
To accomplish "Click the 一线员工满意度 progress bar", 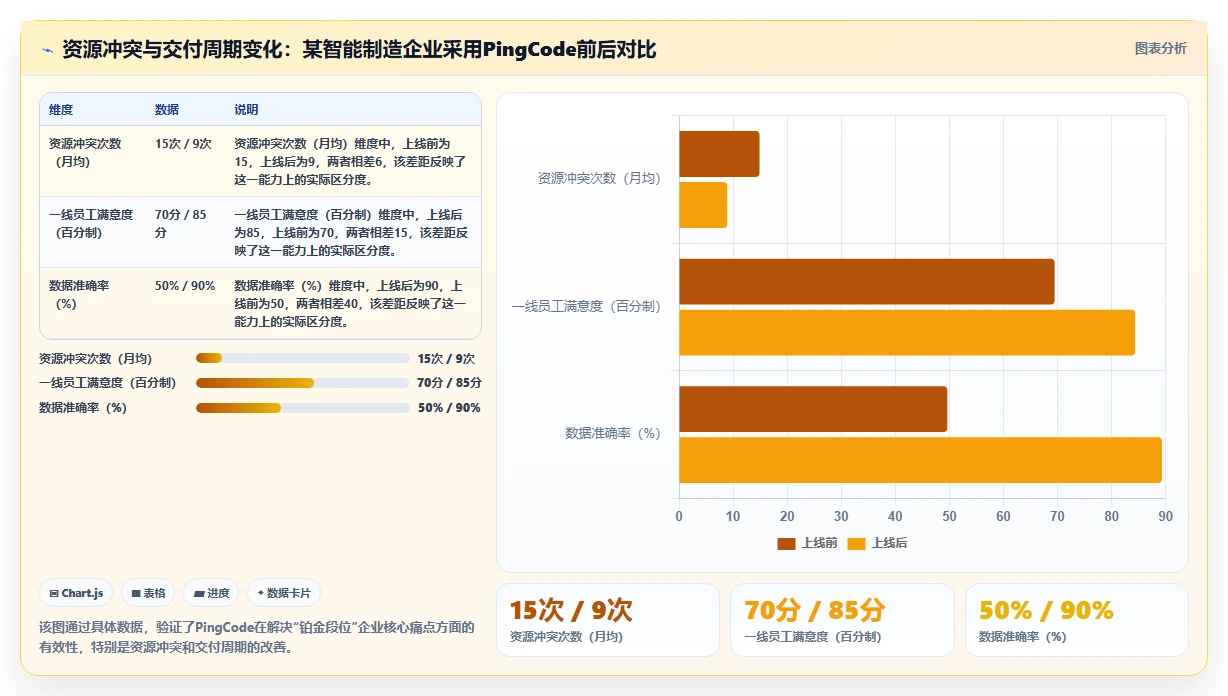I will click(x=303, y=383).
